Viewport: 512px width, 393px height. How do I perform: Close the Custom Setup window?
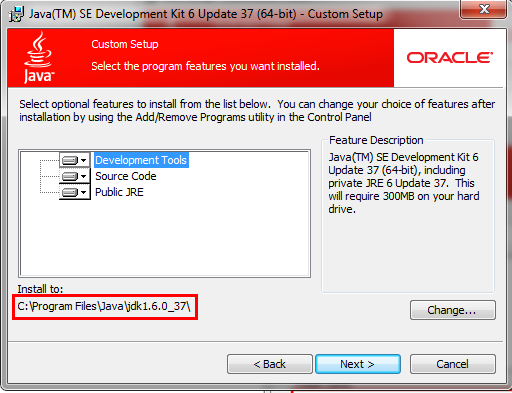coord(484,9)
